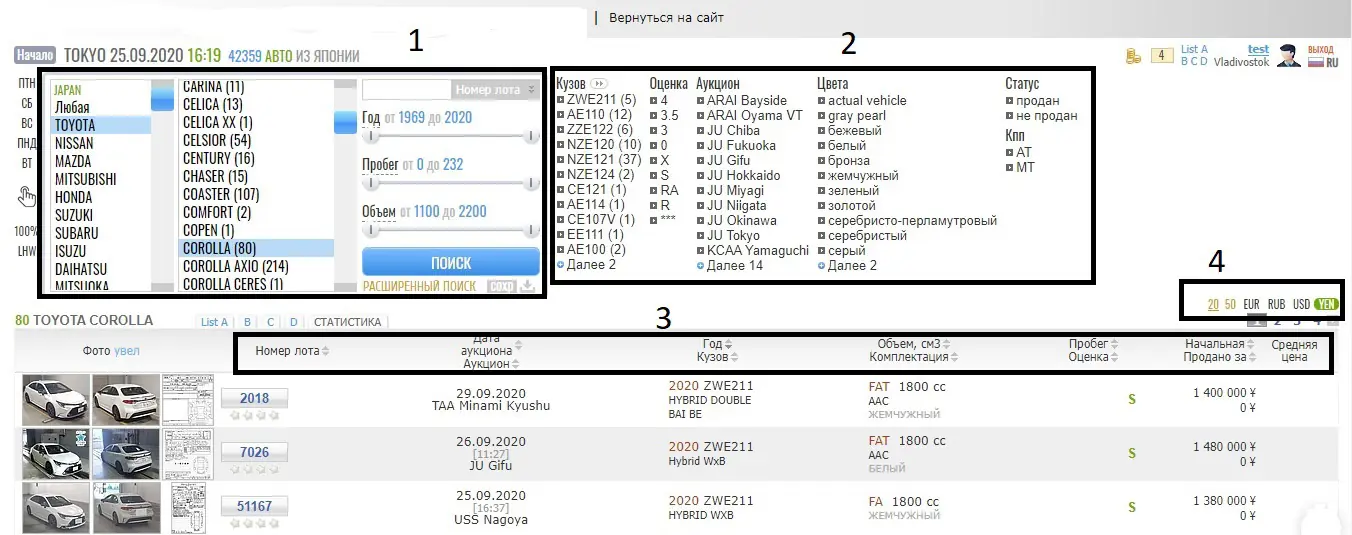Go to results page 2

point(1277,322)
